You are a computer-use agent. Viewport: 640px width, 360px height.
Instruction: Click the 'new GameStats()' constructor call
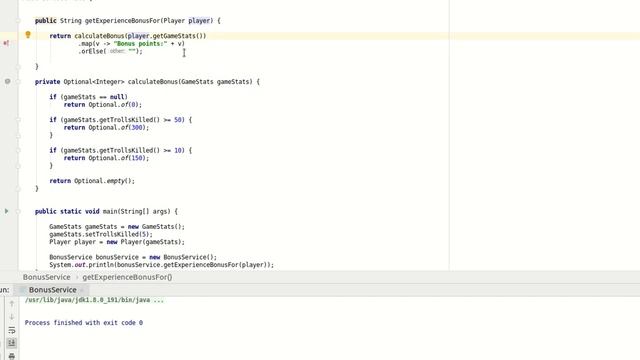click(154, 227)
